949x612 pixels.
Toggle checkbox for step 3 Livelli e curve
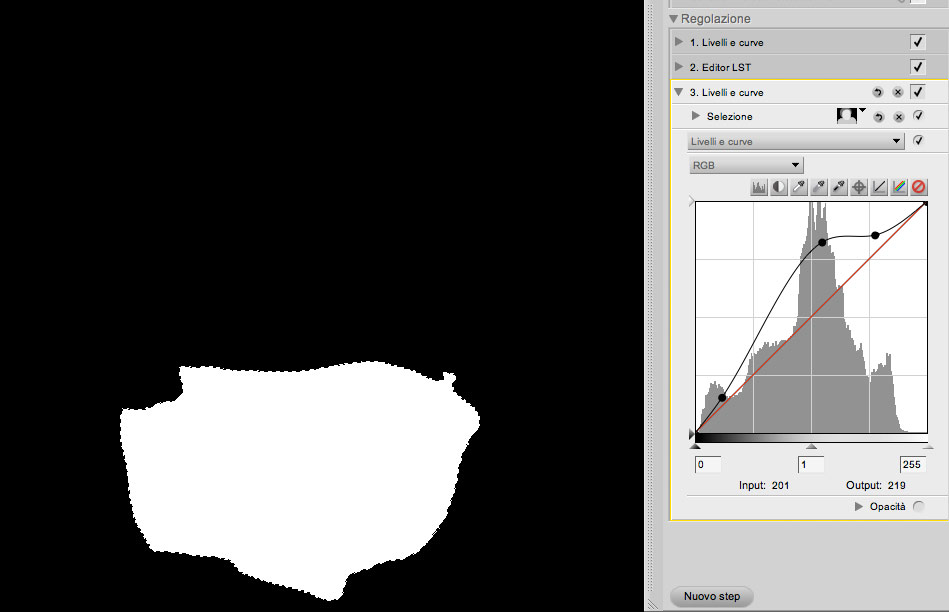tap(918, 91)
